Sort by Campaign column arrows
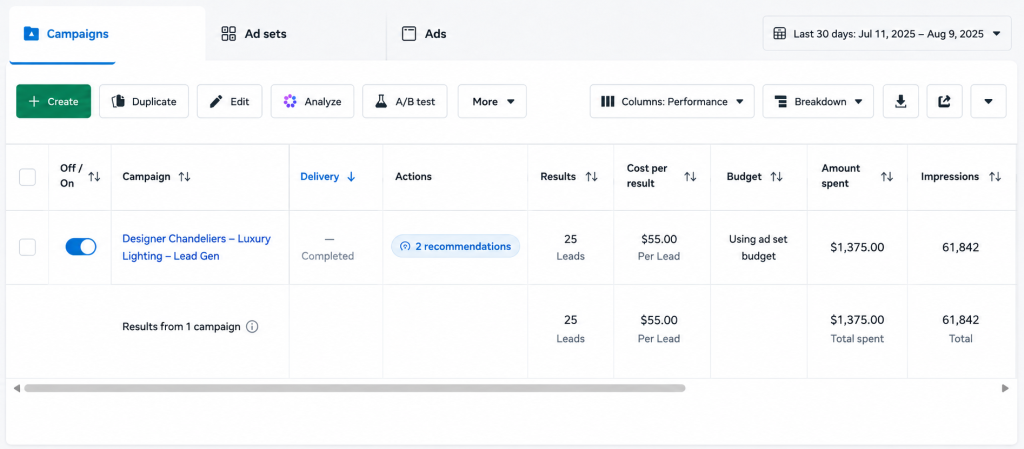The image size is (1024, 449). tap(184, 177)
